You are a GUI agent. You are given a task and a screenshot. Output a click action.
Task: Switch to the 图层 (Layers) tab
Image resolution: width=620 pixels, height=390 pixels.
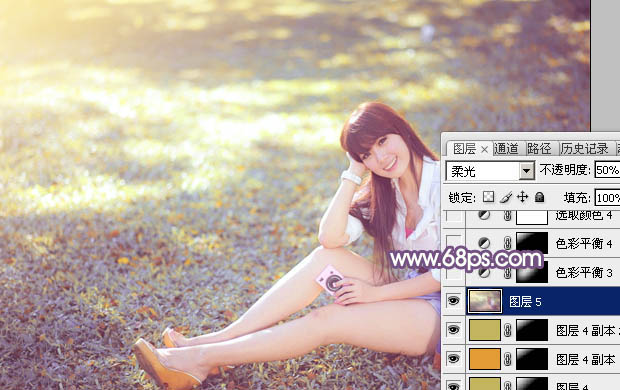464,149
